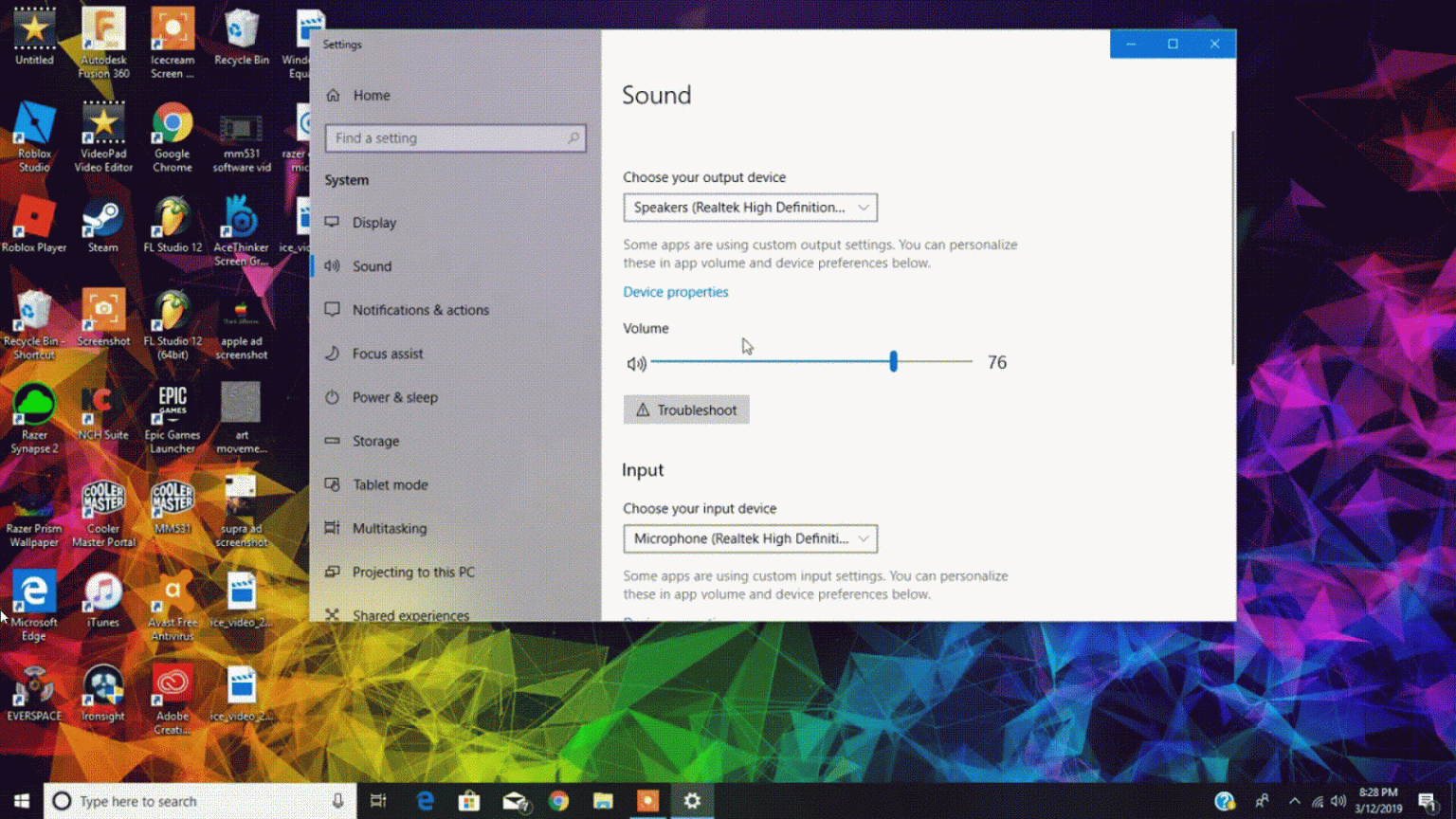Select the Razer Prism Wallpaper desktop icon
The width and height of the screenshot is (1456, 819).
[34, 513]
